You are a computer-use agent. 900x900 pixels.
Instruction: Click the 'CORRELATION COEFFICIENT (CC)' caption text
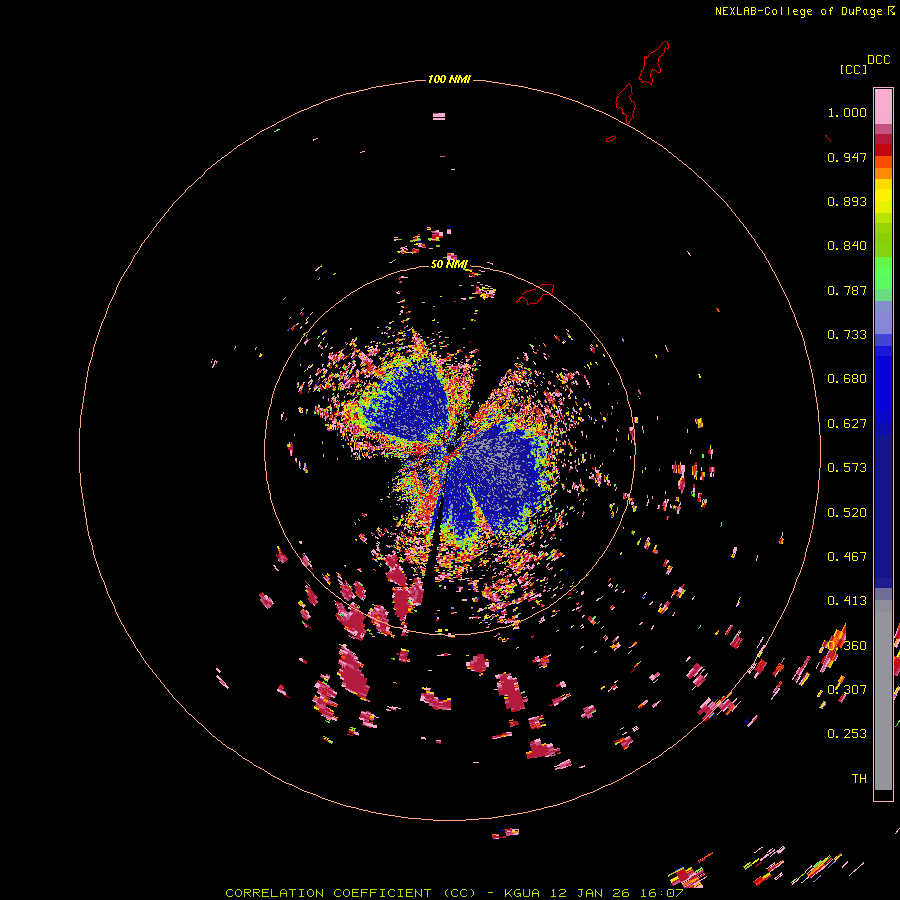pyautogui.click(x=351, y=893)
